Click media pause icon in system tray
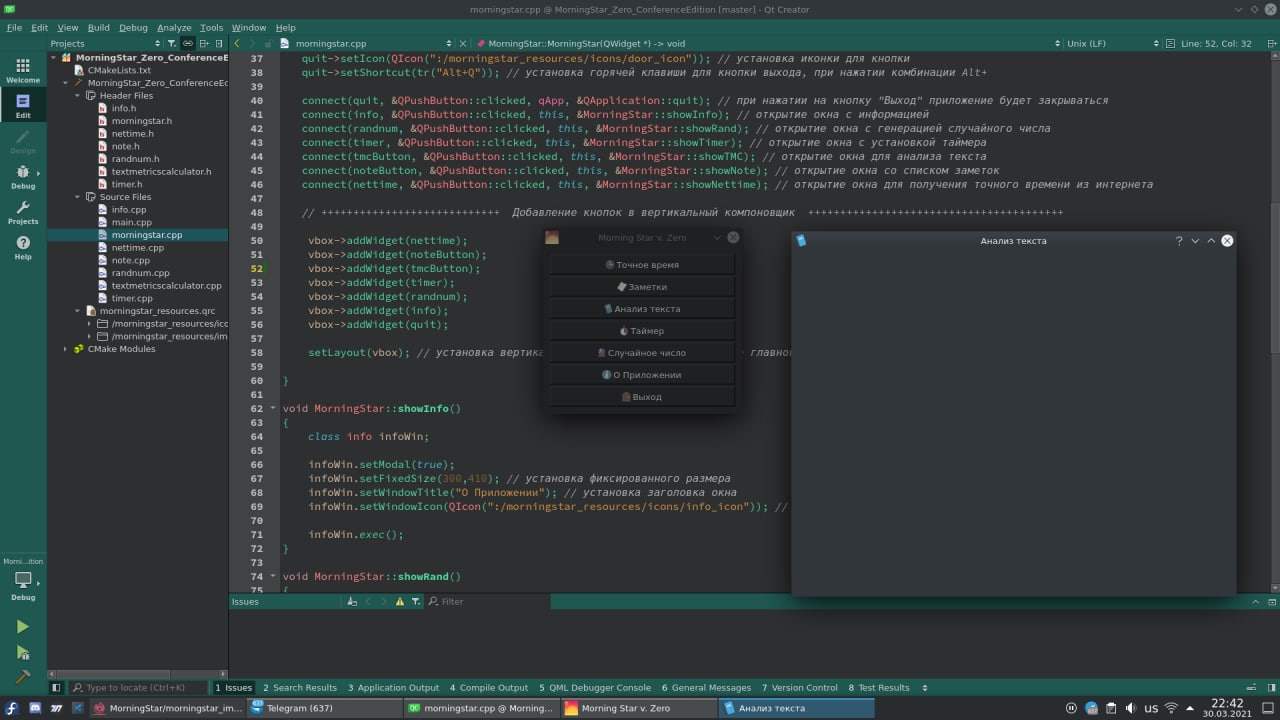The image size is (1280, 720). coord(1070,708)
